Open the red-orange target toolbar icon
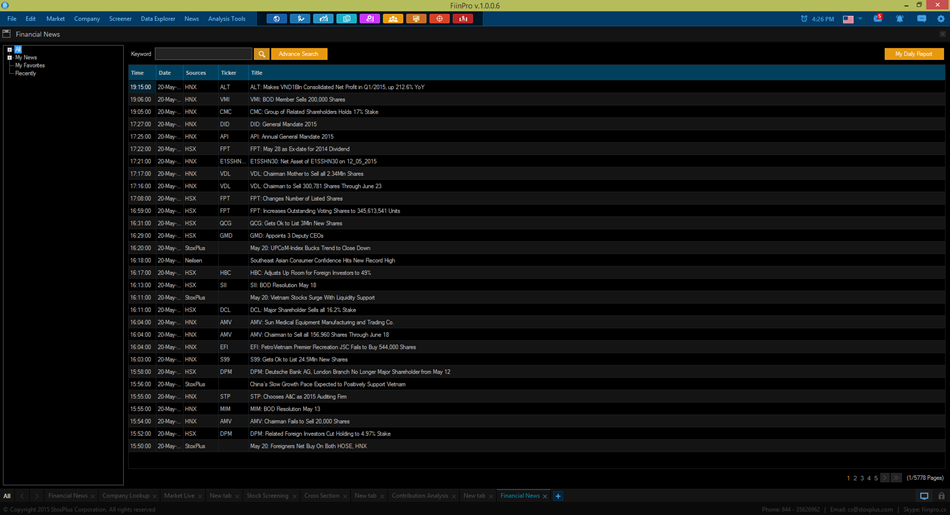 [x=439, y=19]
